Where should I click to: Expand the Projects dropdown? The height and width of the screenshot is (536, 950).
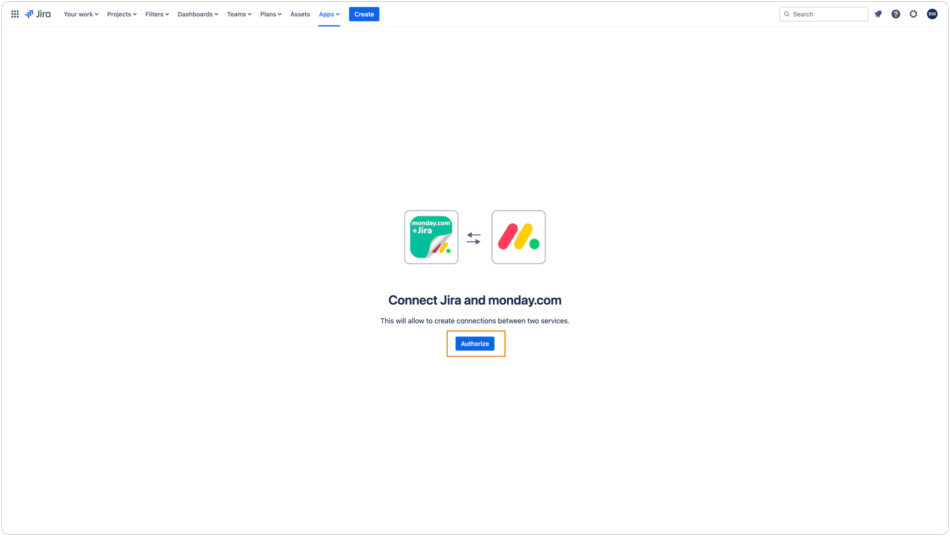[x=122, y=14]
